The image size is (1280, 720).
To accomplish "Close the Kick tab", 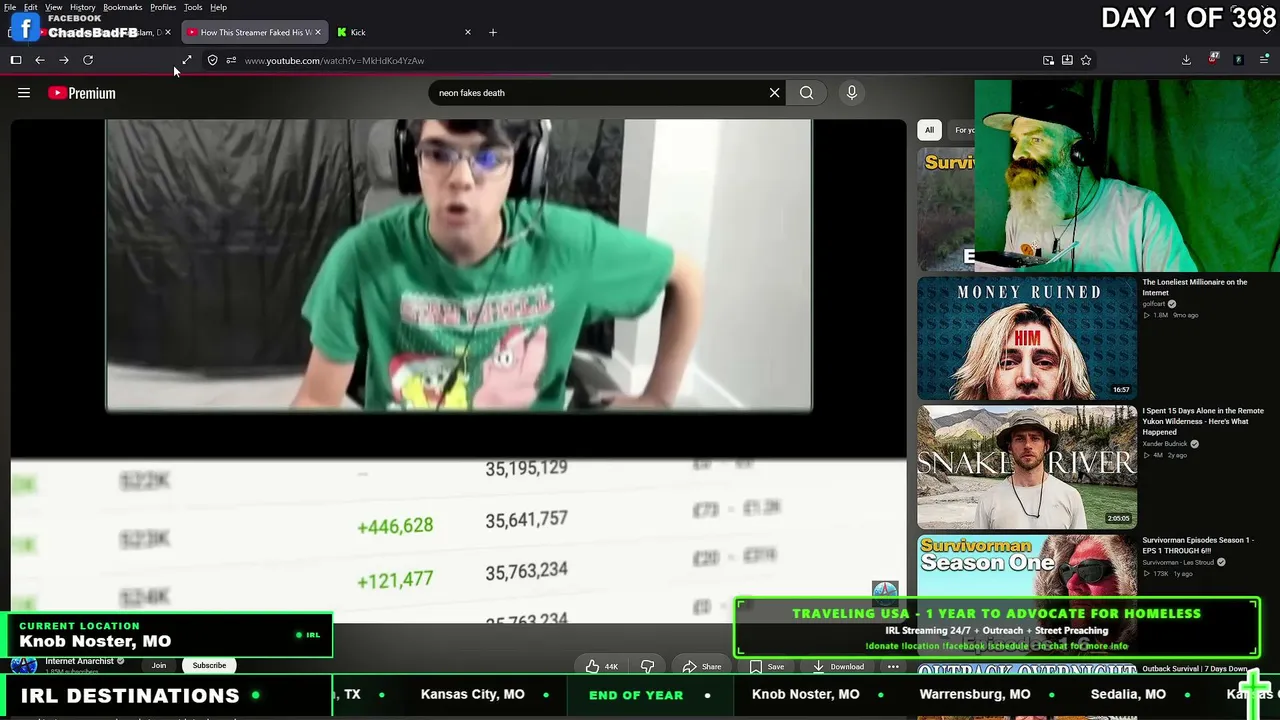I will 467,32.
